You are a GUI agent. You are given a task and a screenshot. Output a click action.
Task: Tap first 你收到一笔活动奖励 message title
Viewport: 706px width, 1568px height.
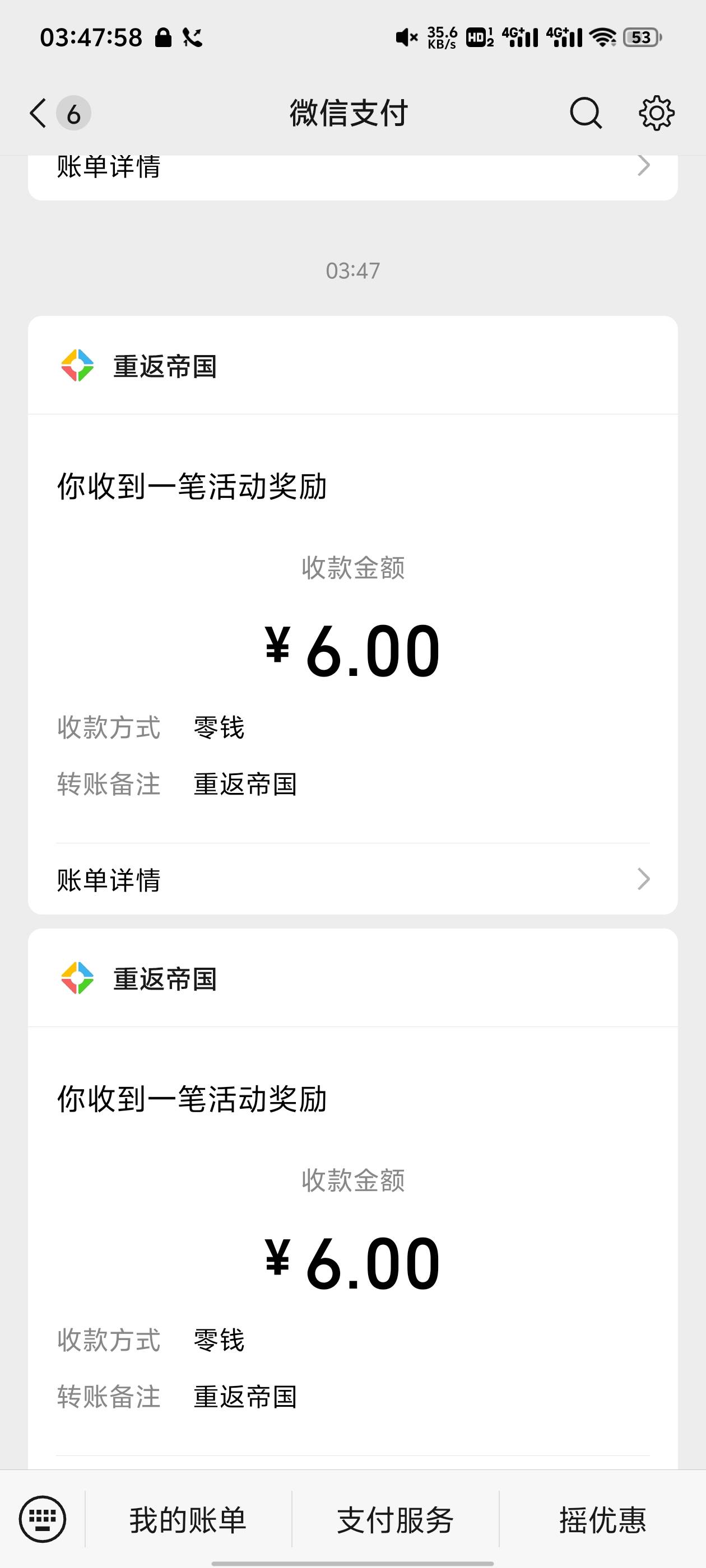pyautogui.click(x=192, y=487)
